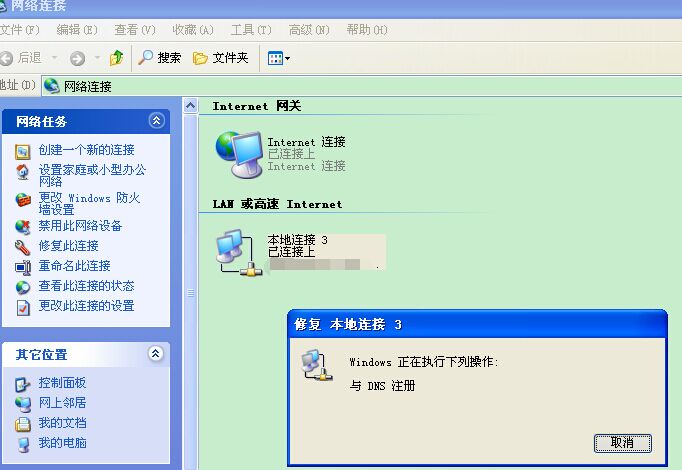Select 修复此连接 link
Viewport: 682px width, 470px height.
coord(68,246)
